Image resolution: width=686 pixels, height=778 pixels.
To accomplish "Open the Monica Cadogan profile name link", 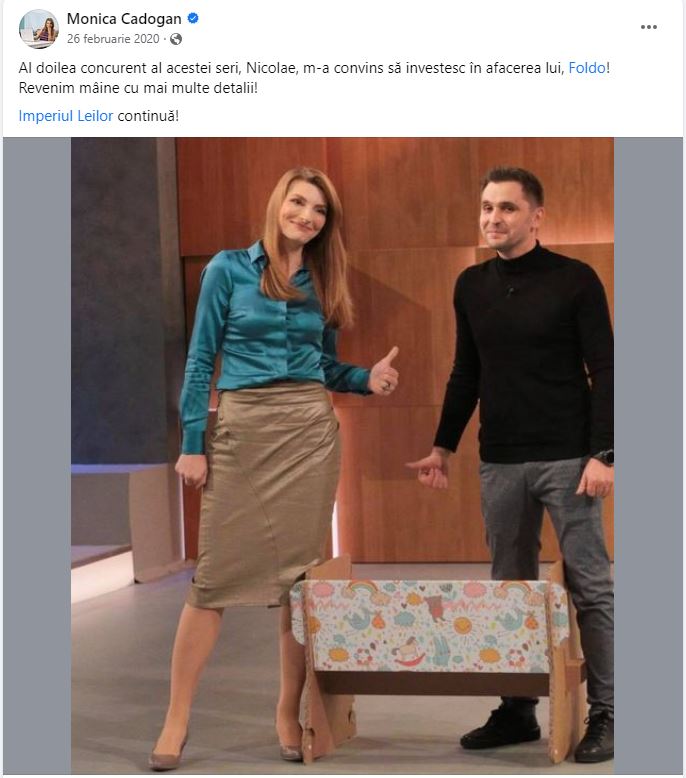I will click(x=124, y=19).
